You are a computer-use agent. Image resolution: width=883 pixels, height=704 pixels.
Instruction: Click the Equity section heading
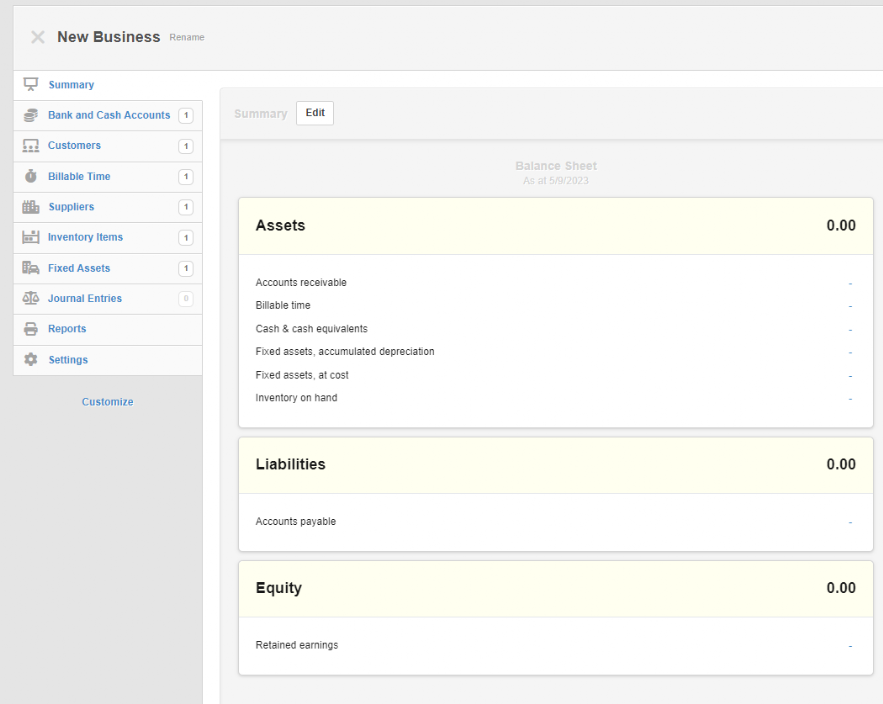point(279,588)
